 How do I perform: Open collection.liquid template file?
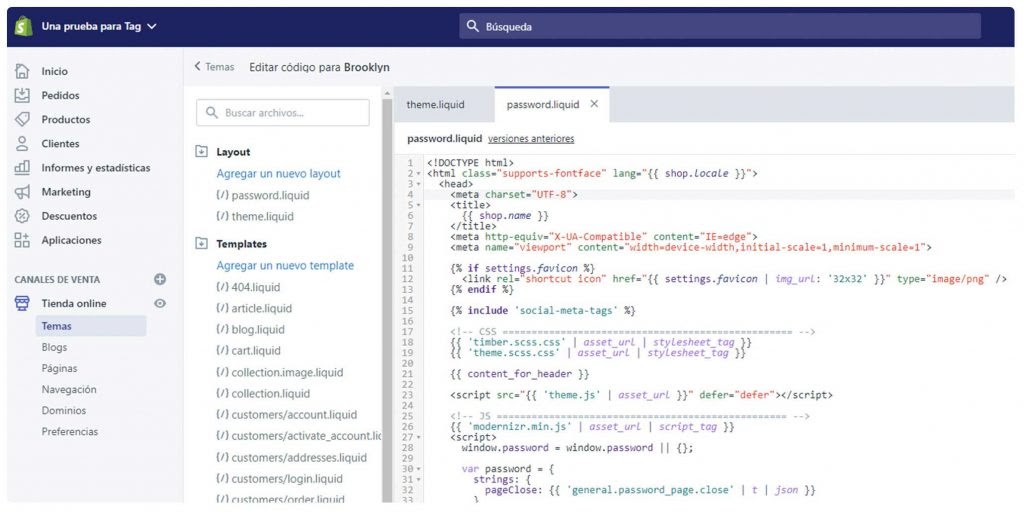[263, 393]
